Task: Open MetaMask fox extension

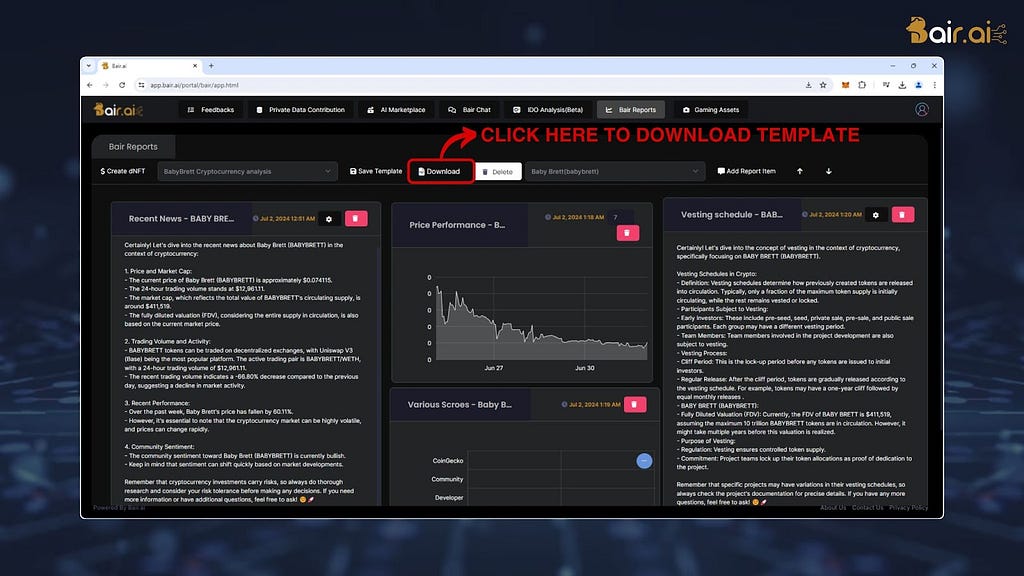Action: coord(846,85)
